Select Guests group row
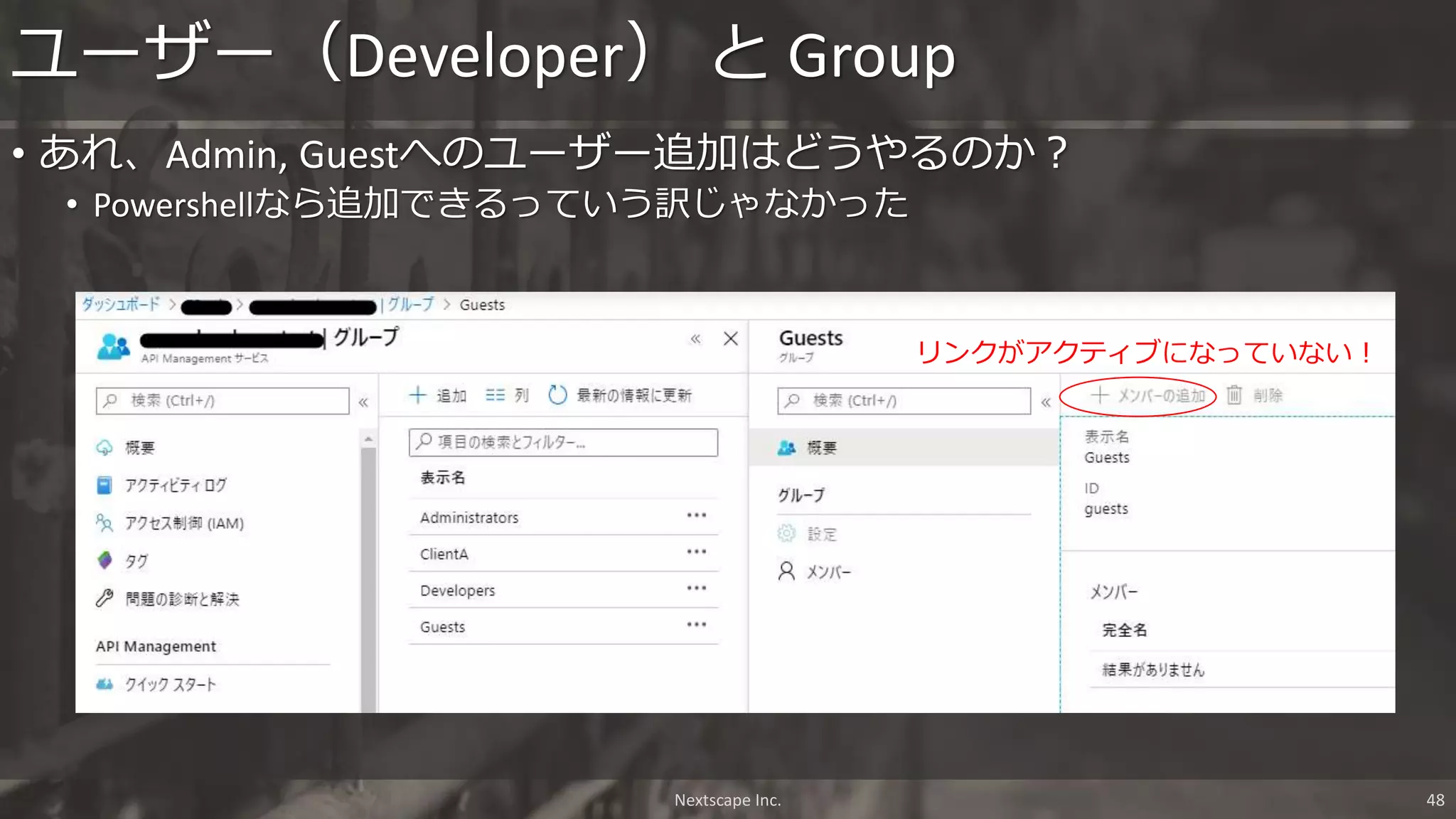The height and width of the screenshot is (819, 1456). (564, 626)
